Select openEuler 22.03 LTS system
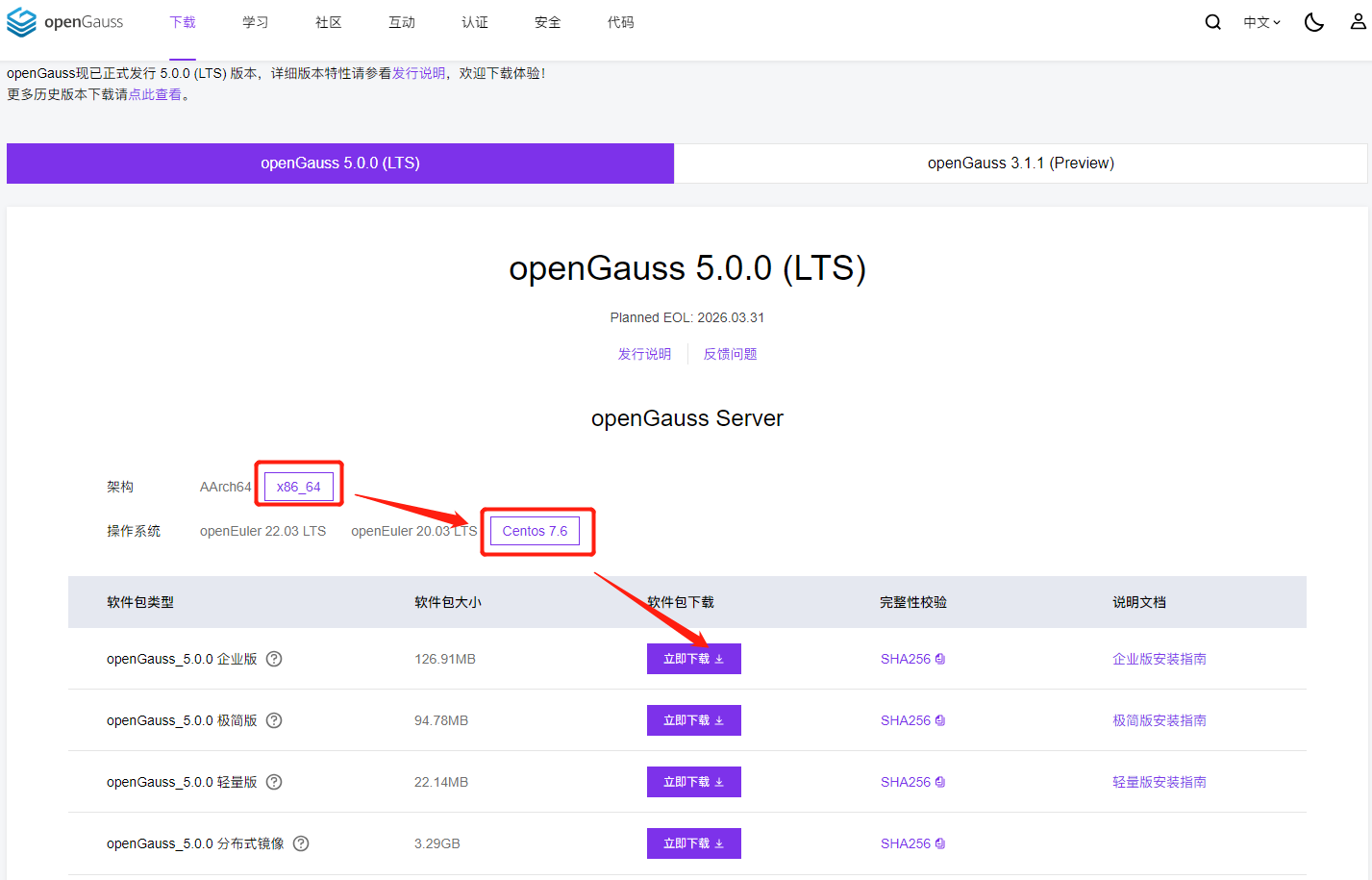This screenshot has width=1372, height=880. pos(262,531)
